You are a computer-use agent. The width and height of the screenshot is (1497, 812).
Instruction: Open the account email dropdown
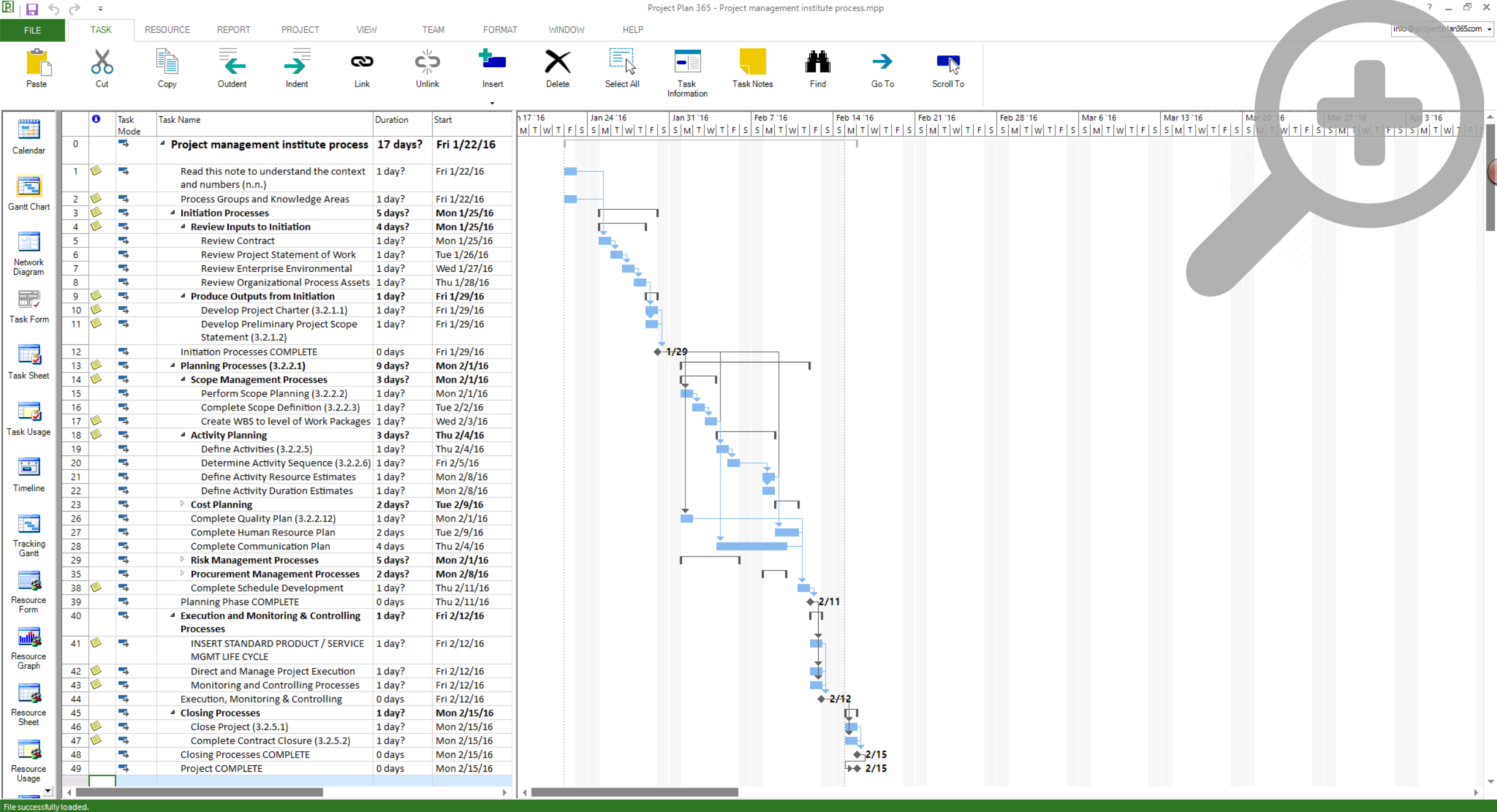click(x=1489, y=29)
